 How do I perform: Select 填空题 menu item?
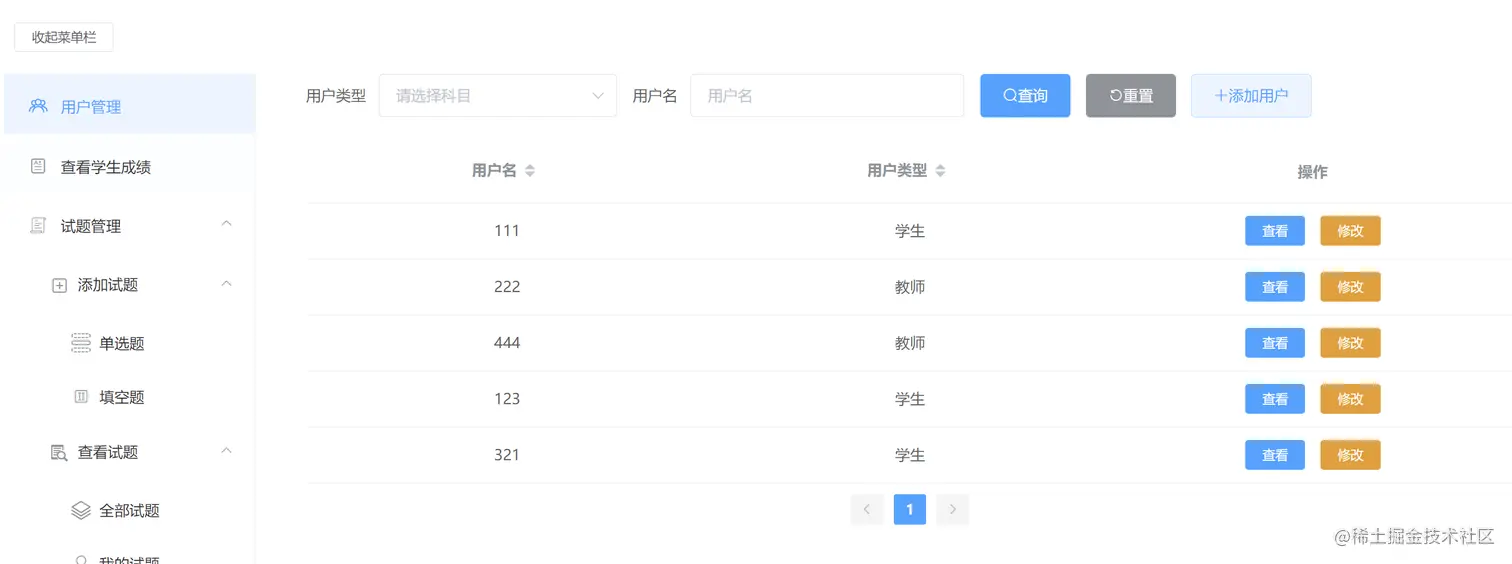[130, 397]
